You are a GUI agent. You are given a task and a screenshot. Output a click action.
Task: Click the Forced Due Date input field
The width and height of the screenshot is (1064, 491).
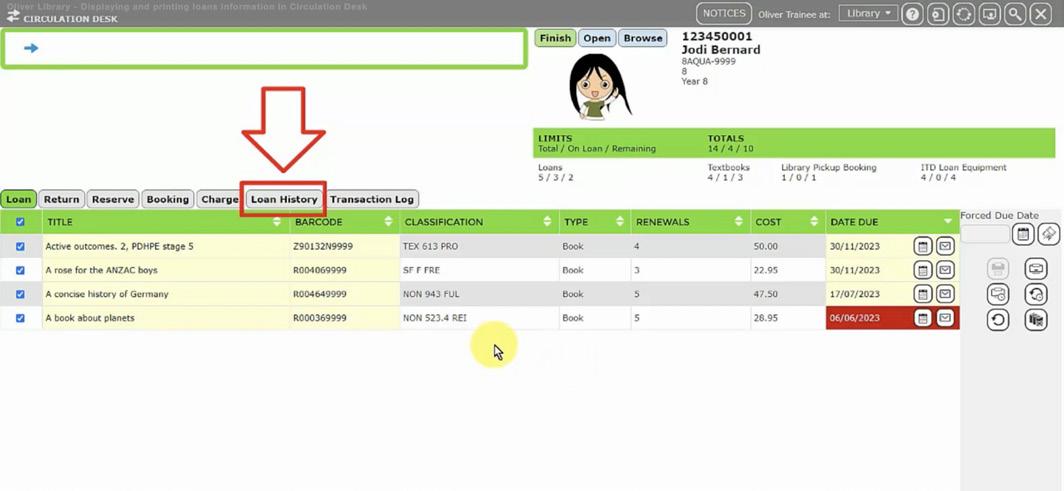[x=985, y=234]
